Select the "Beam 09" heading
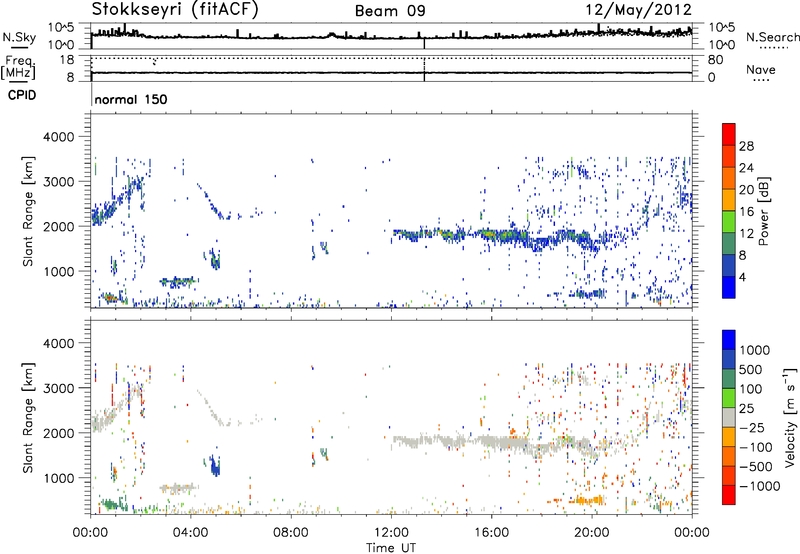The width and height of the screenshot is (800, 554). 390,11
